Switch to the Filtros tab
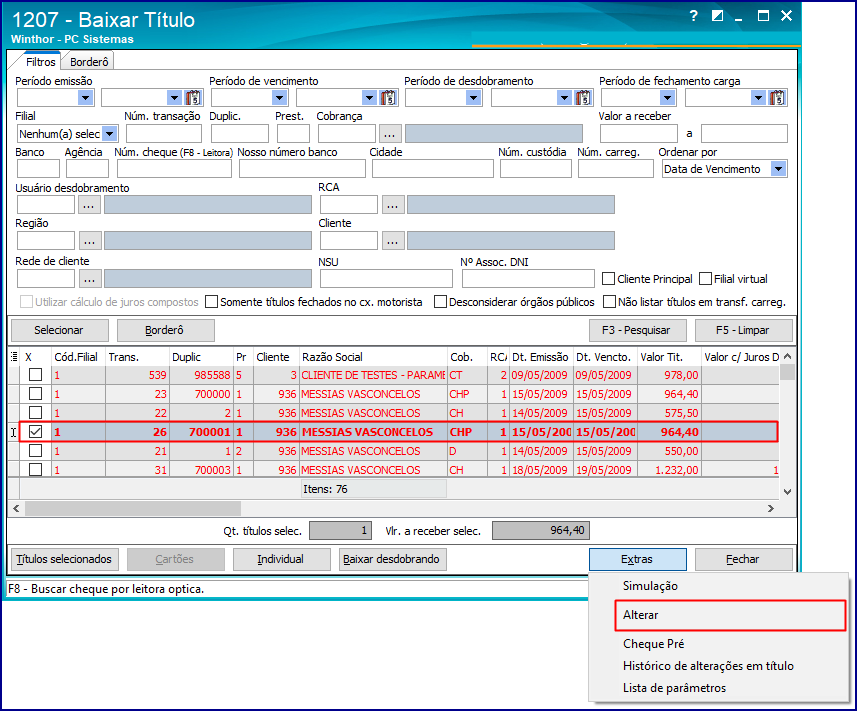The height and width of the screenshot is (711, 857). coord(40,62)
